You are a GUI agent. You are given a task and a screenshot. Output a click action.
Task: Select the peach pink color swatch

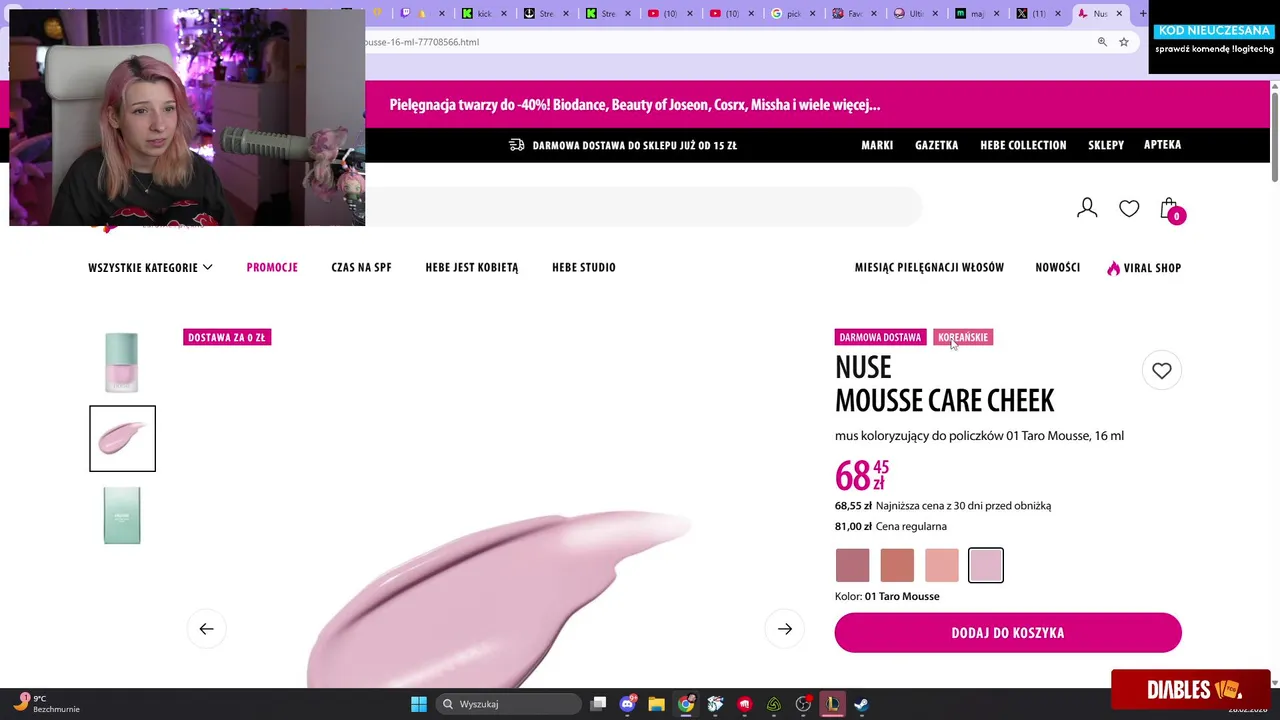click(x=941, y=565)
